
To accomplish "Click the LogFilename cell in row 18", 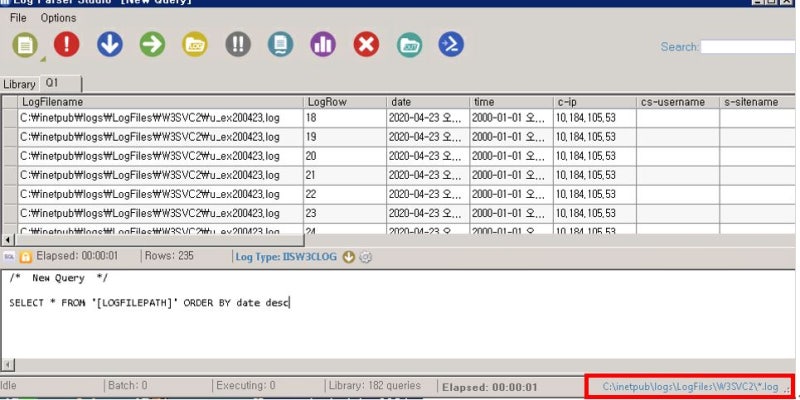I will pyautogui.click(x=160, y=118).
